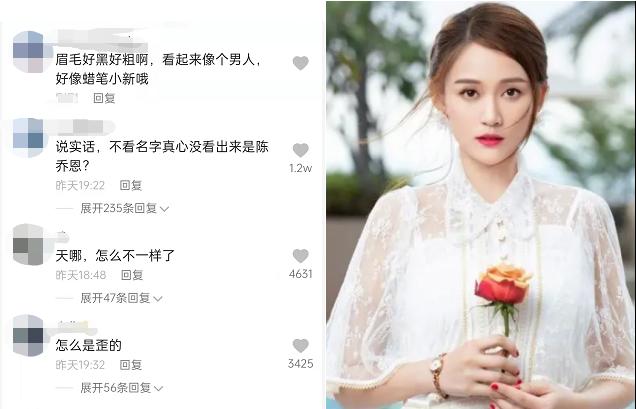Open avatar of the 天哪 comment author
636x409 pixels.
click(x=28, y=245)
